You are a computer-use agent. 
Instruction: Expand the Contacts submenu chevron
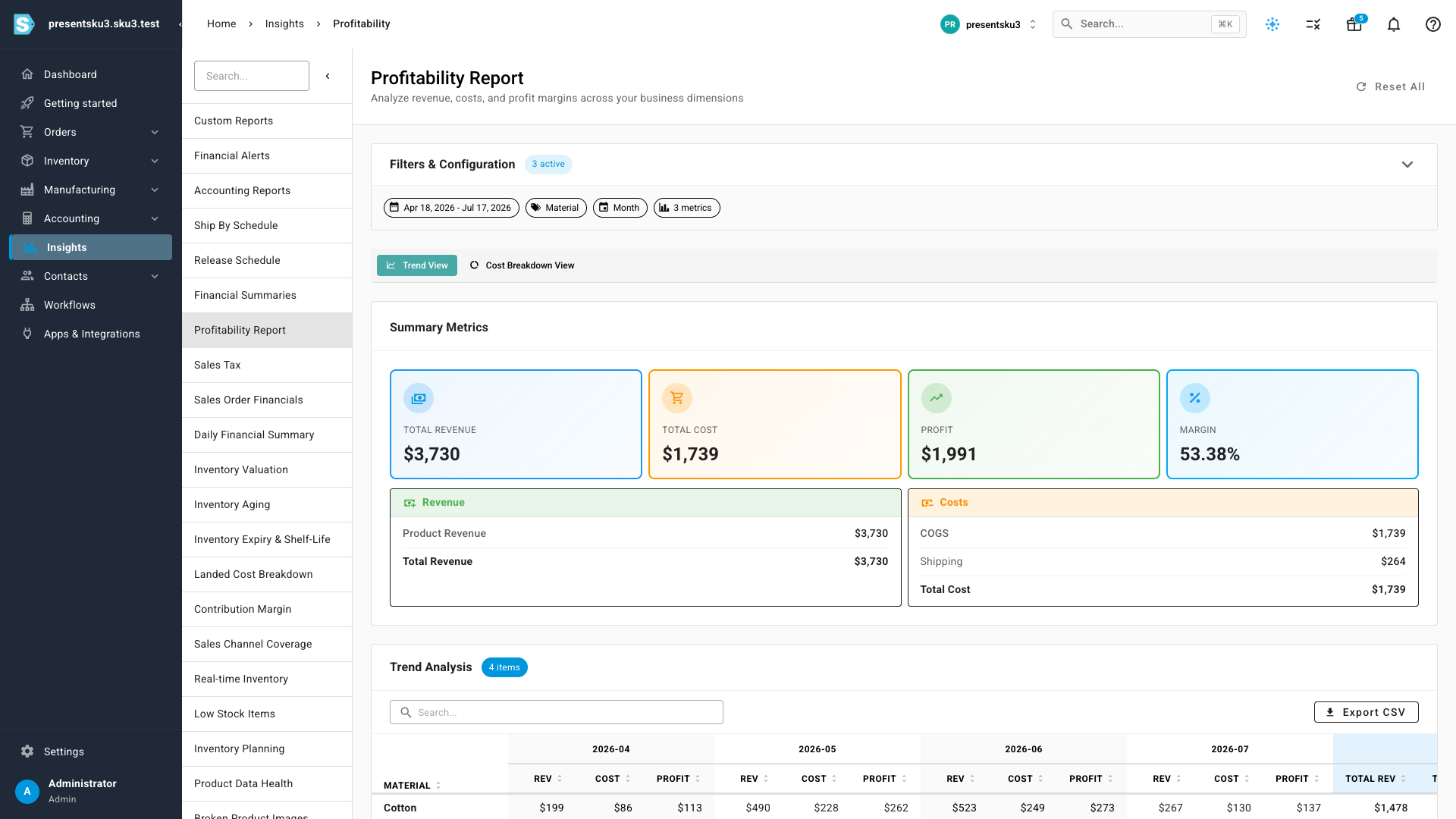pyautogui.click(x=155, y=276)
